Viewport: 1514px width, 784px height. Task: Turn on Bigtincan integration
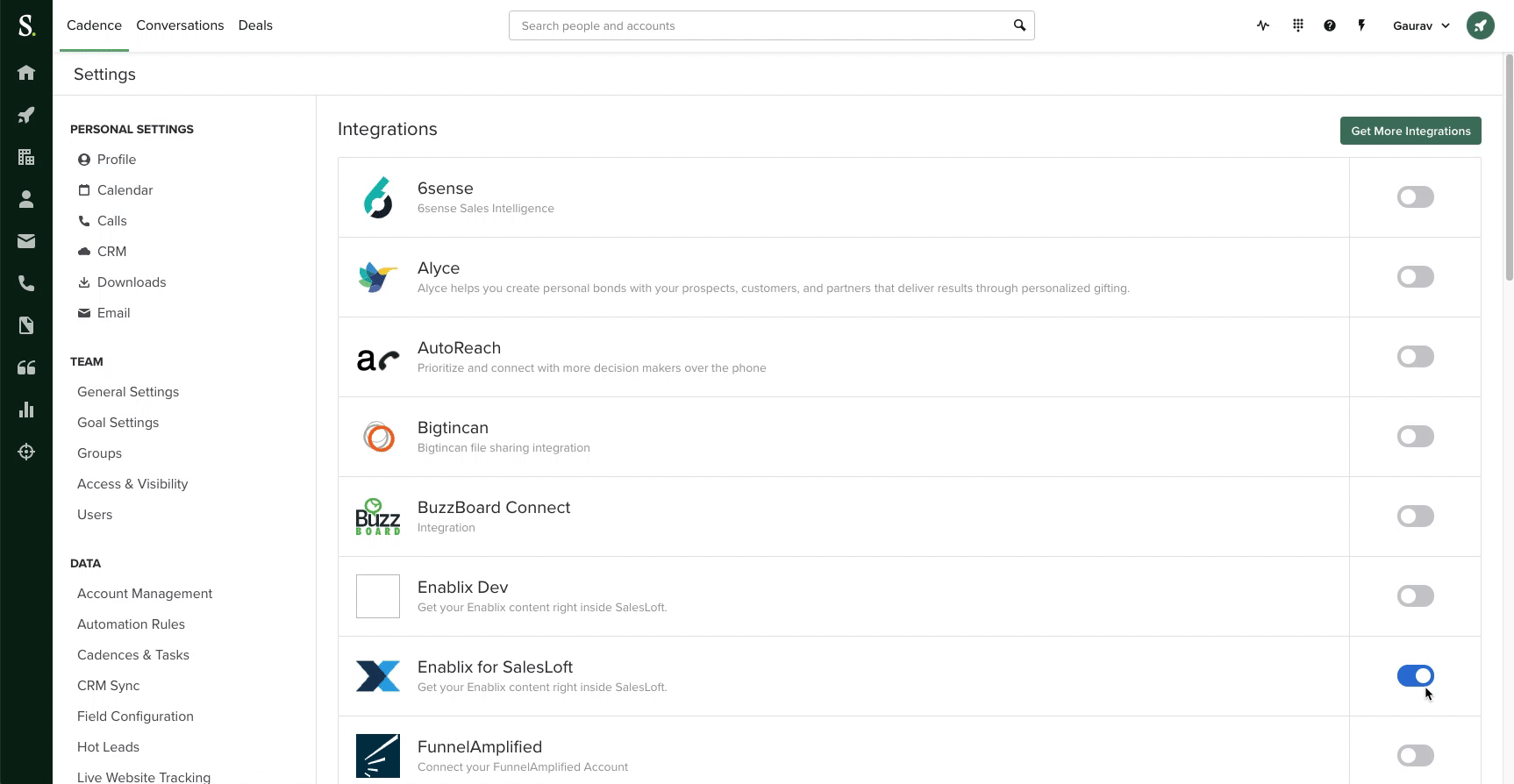click(x=1415, y=437)
